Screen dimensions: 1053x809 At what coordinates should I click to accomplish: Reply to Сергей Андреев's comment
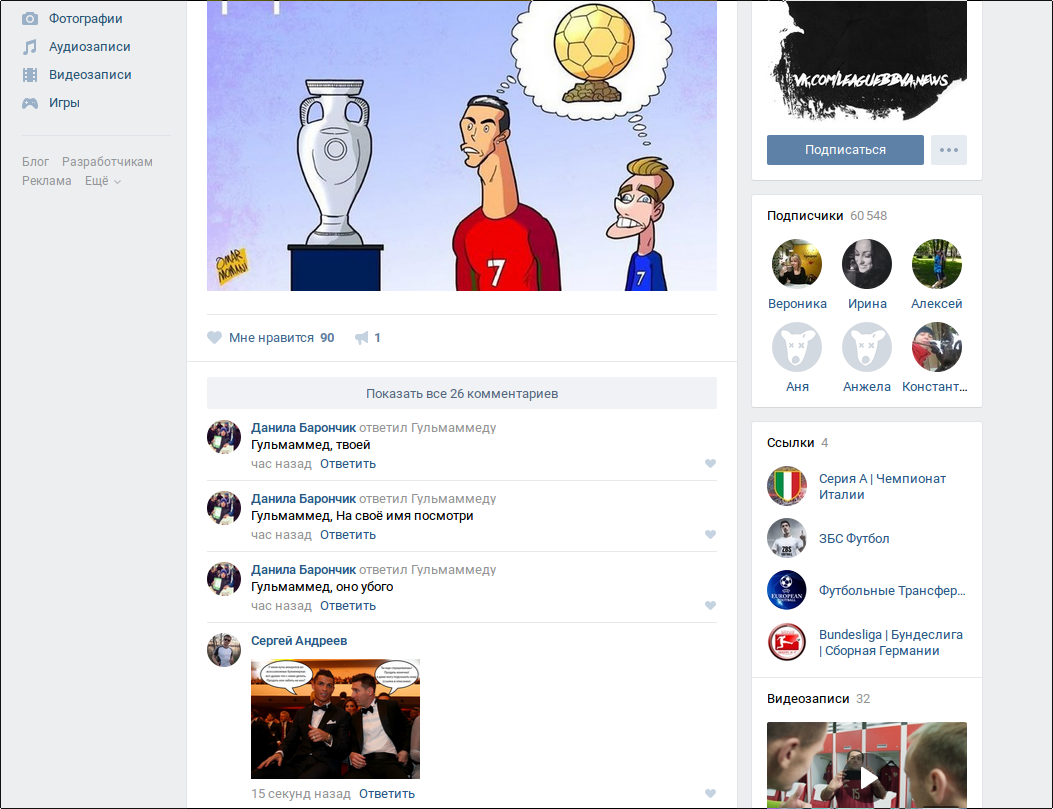coord(387,794)
